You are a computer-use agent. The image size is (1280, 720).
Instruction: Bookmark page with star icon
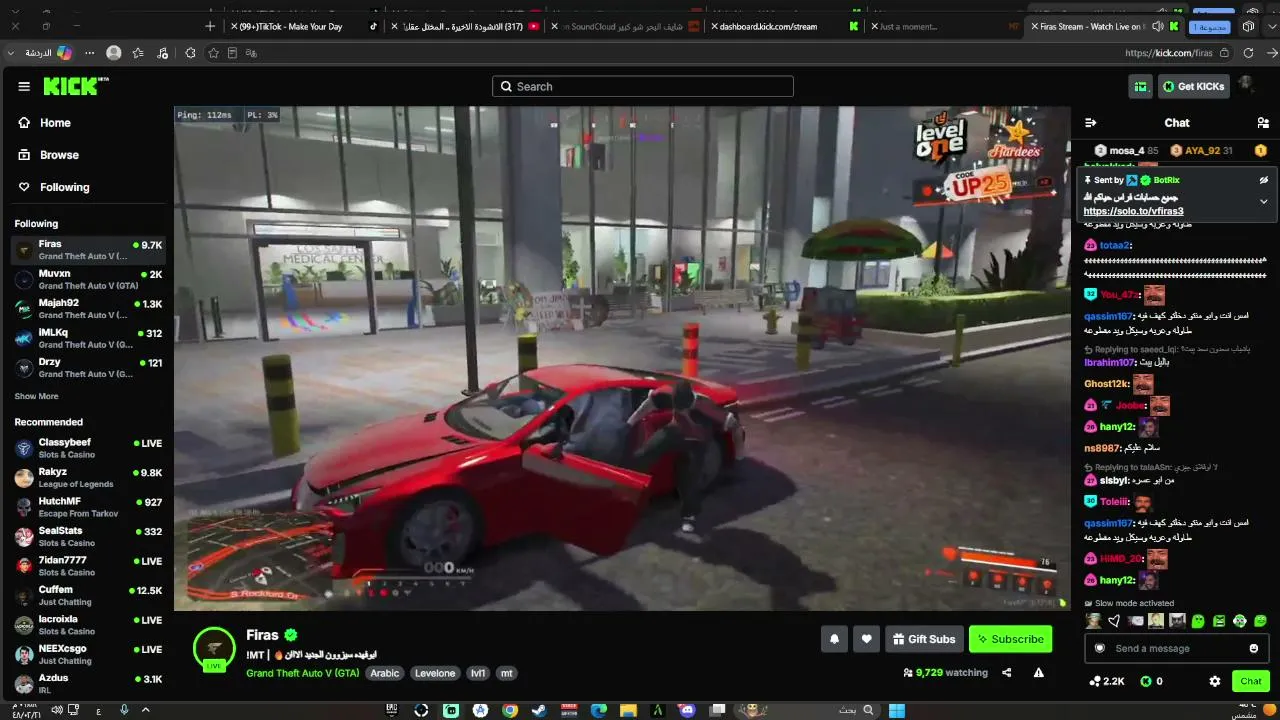coord(213,53)
